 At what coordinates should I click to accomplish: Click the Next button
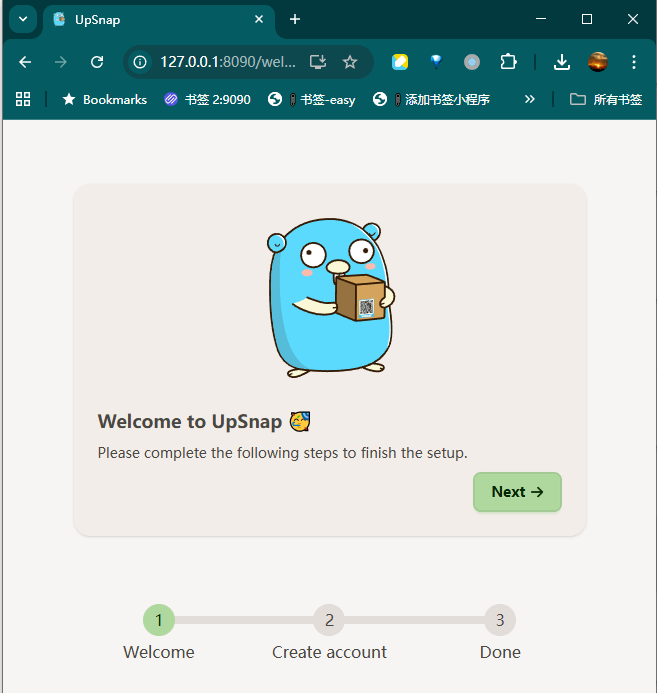517,492
